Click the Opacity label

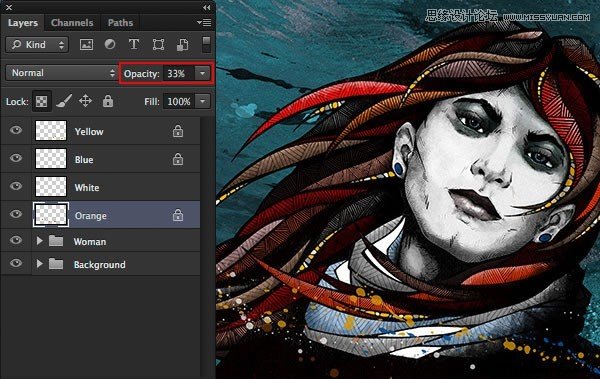tap(142, 74)
